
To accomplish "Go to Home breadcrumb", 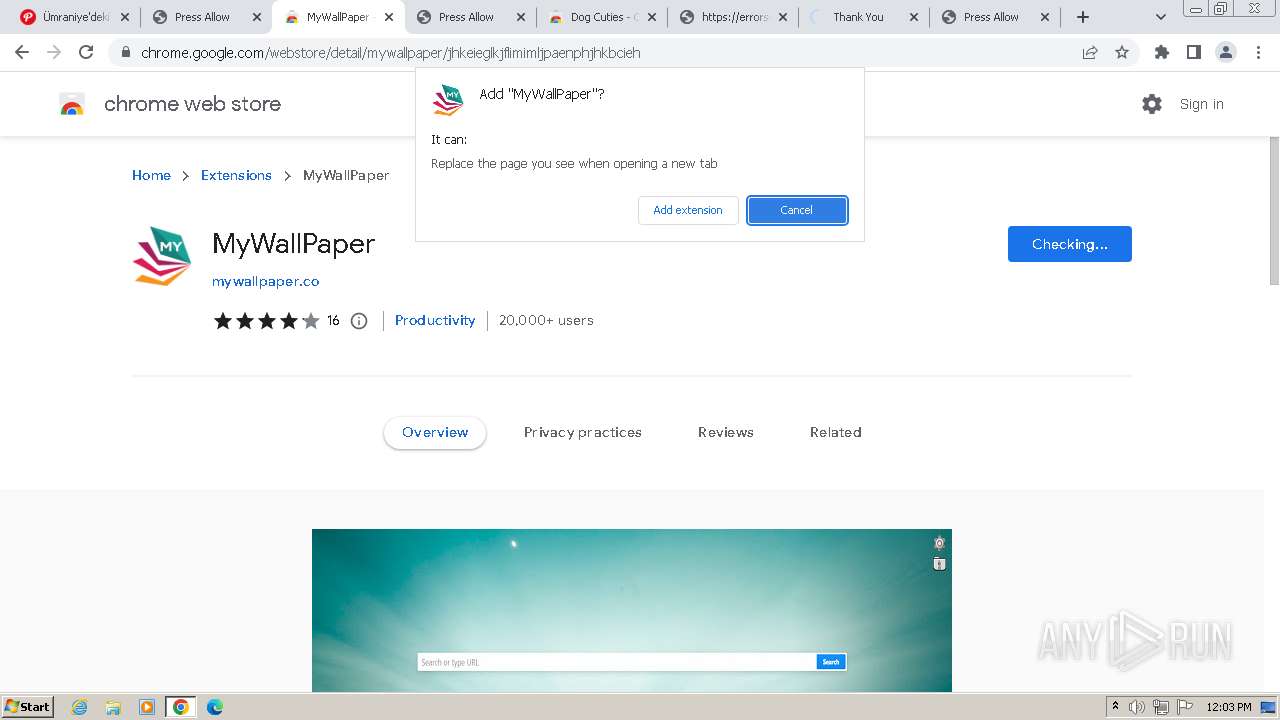I will coord(151,175).
